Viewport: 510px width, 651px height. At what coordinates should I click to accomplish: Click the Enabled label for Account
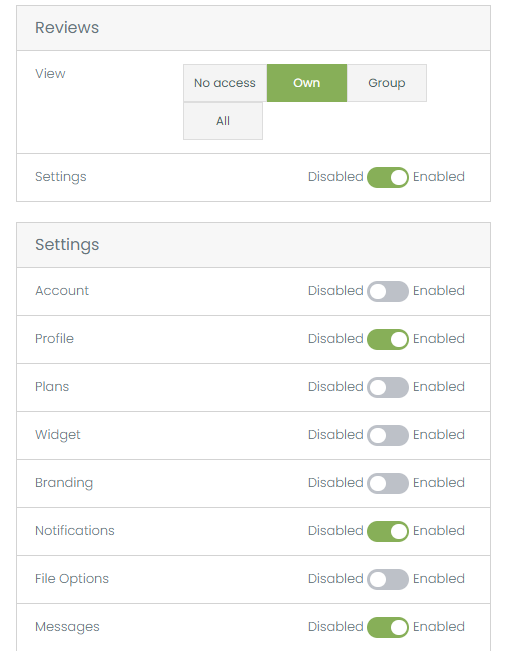coord(439,291)
